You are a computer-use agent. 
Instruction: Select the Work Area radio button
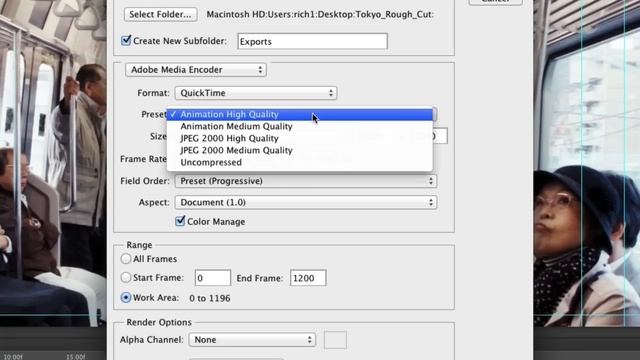pyautogui.click(x=126, y=298)
